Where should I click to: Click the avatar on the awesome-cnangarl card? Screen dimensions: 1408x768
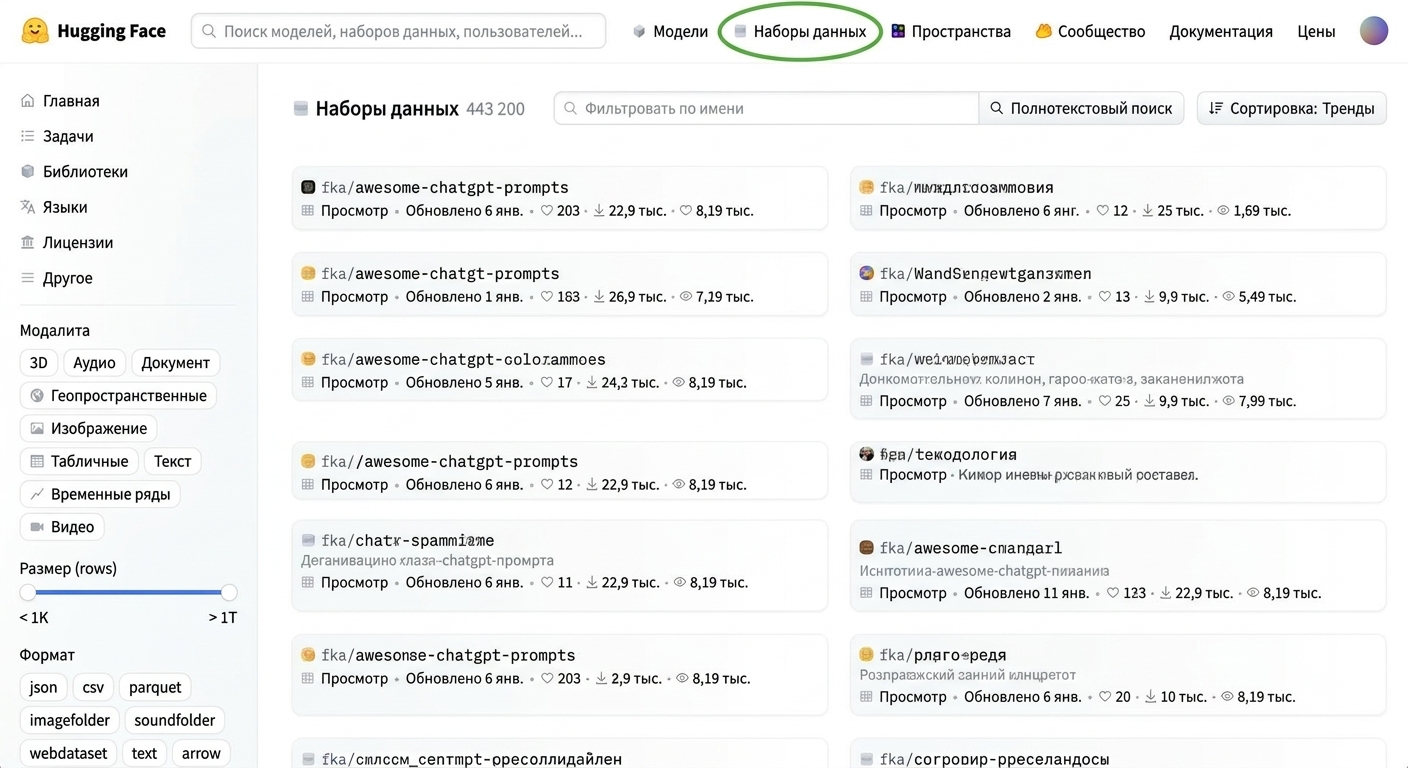click(x=867, y=548)
